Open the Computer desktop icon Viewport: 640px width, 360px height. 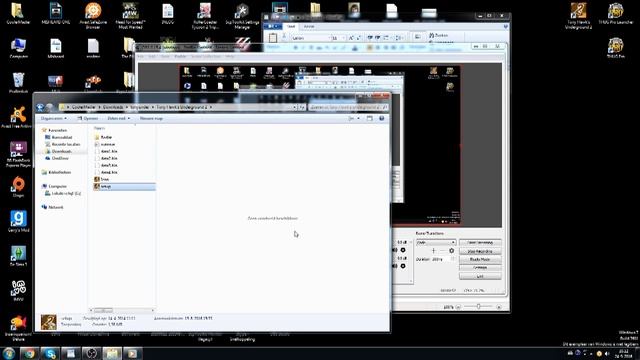[18, 49]
